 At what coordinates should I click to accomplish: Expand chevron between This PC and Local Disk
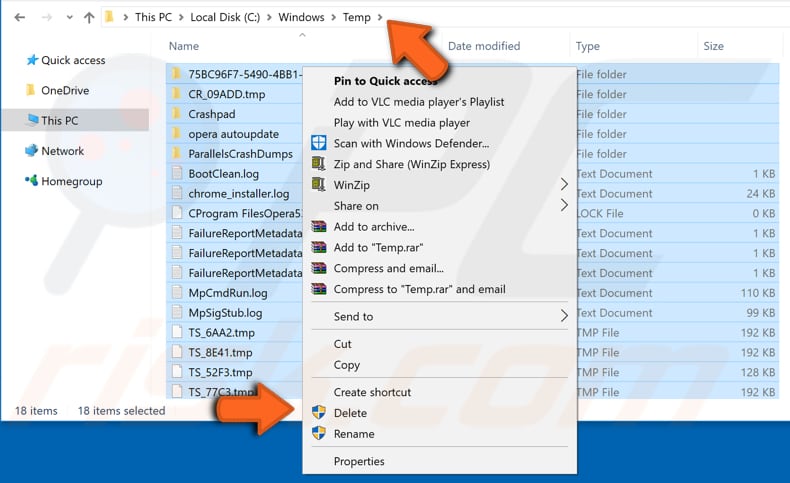(181, 18)
